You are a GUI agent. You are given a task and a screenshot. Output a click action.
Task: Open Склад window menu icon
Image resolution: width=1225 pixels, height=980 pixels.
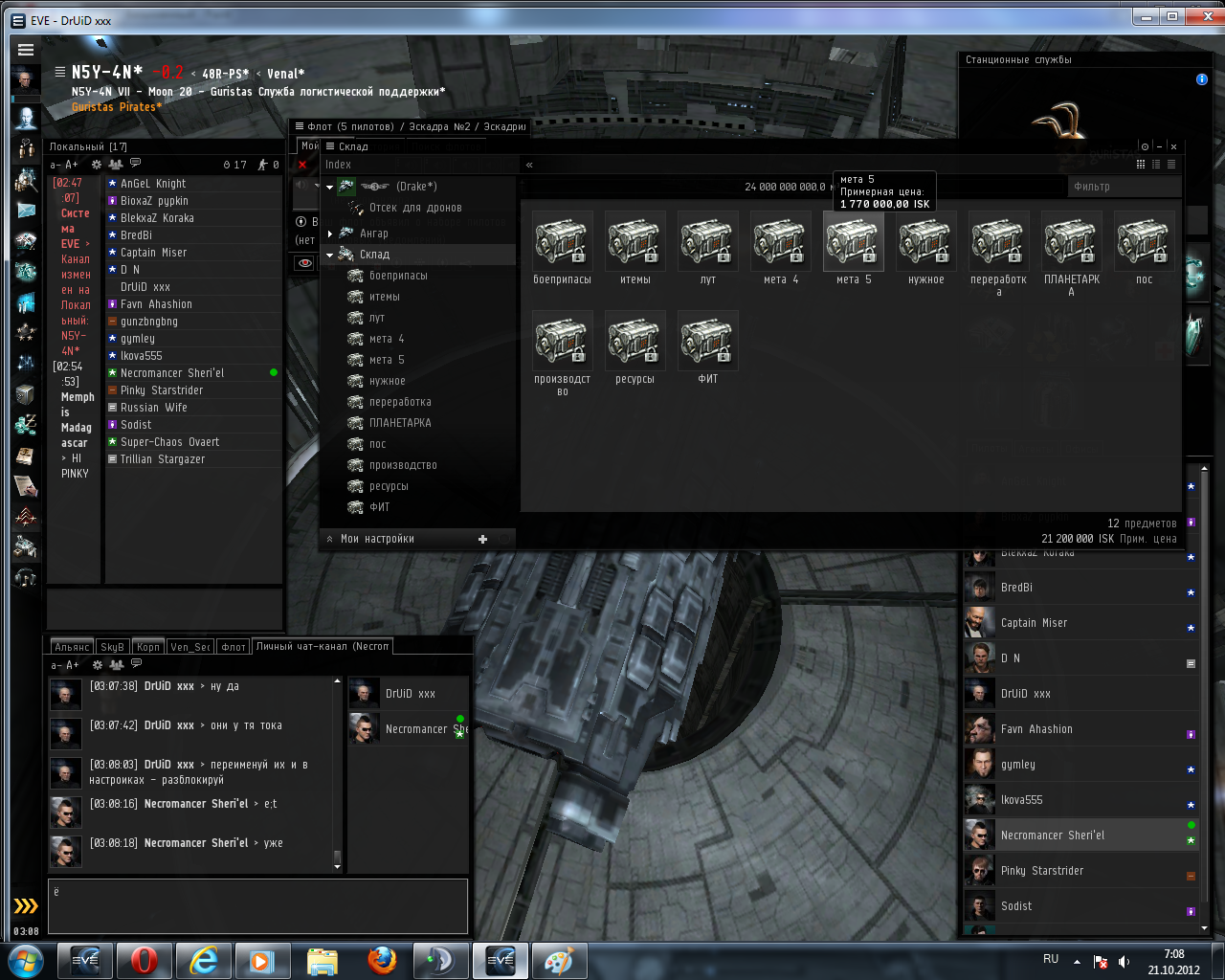coord(330,146)
